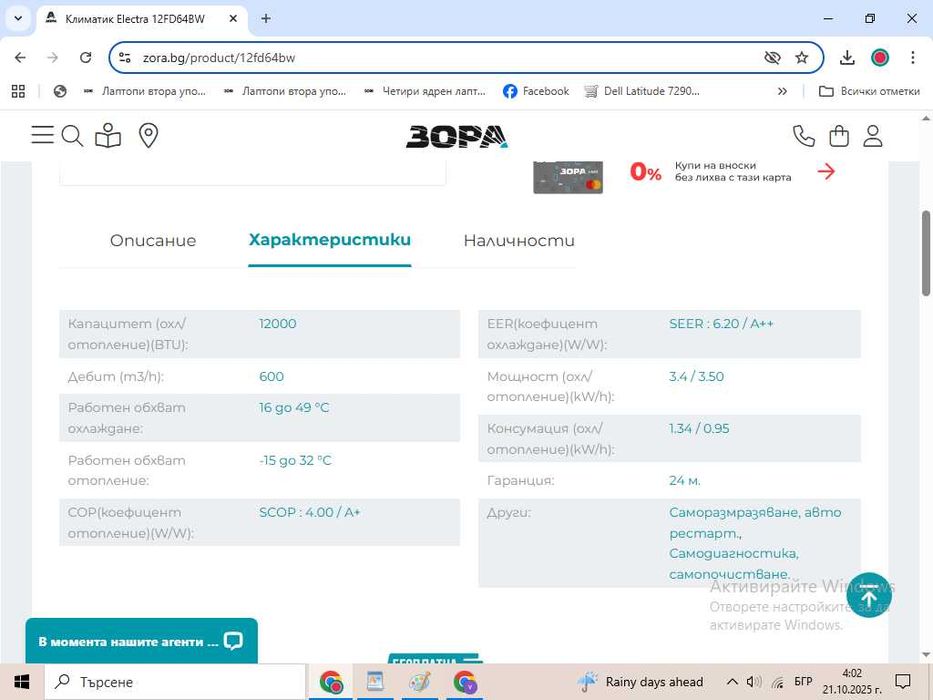Open the apps grid in bookmarks bar
Image resolution: width=933 pixels, height=700 pixels.
(x=18, y=91)
